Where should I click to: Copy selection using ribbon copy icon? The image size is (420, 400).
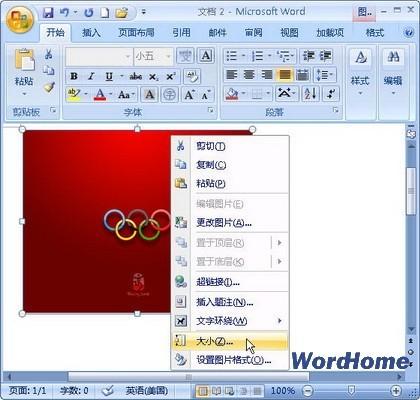tap(49, 71)
